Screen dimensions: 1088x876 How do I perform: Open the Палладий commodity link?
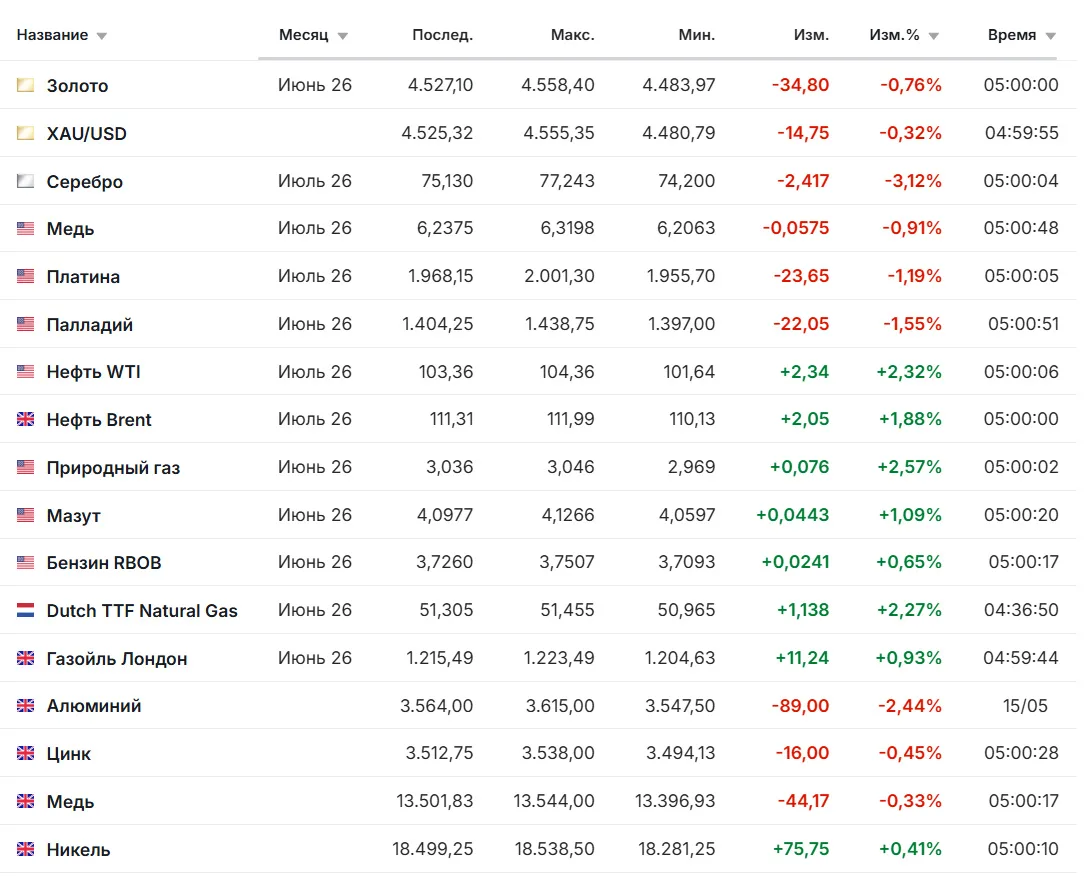(90, 324)
